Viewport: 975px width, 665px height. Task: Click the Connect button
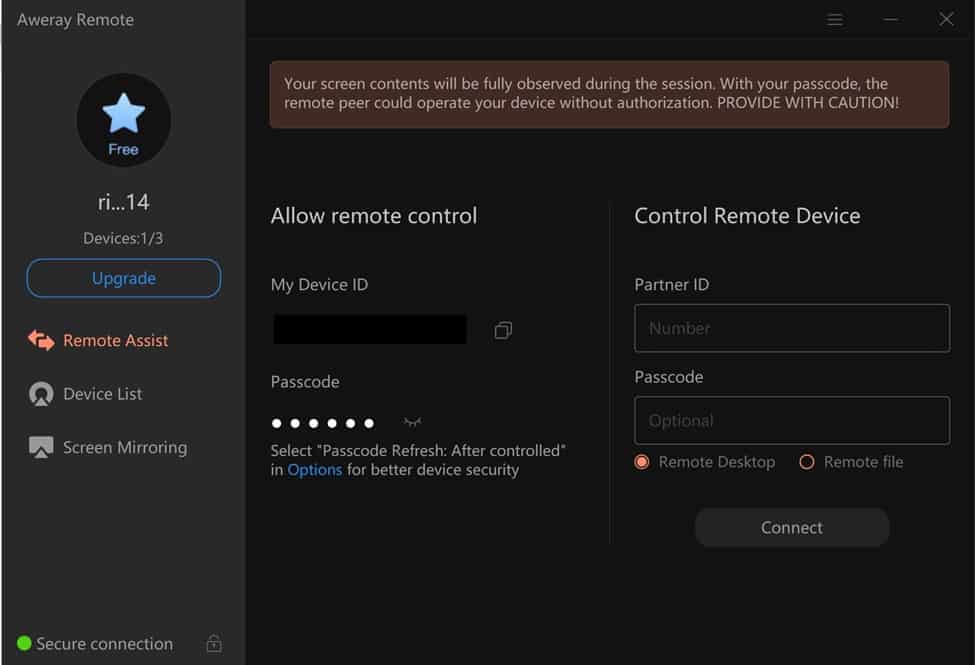pos(792,528)
